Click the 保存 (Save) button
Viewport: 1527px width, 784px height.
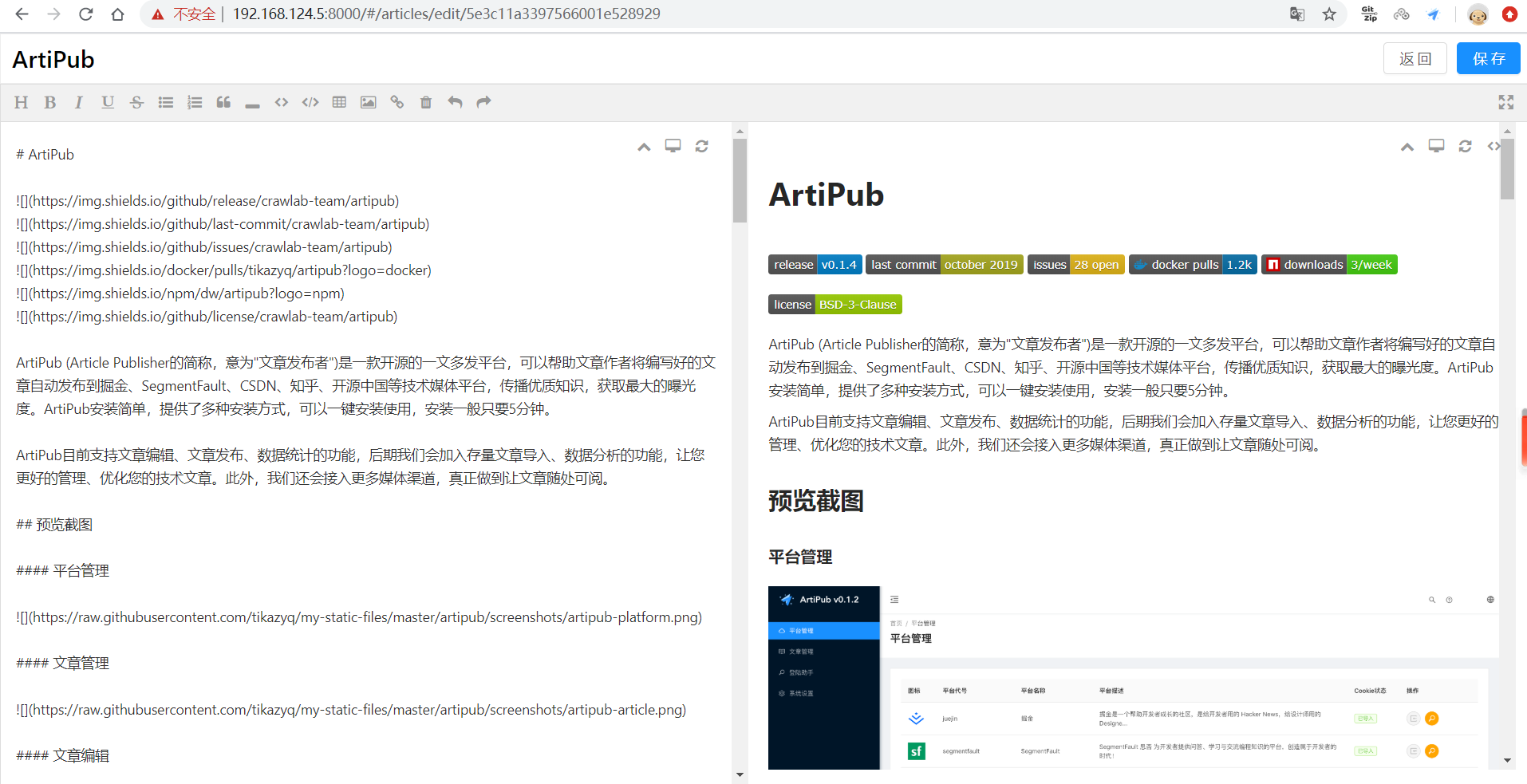point(1488,59)
